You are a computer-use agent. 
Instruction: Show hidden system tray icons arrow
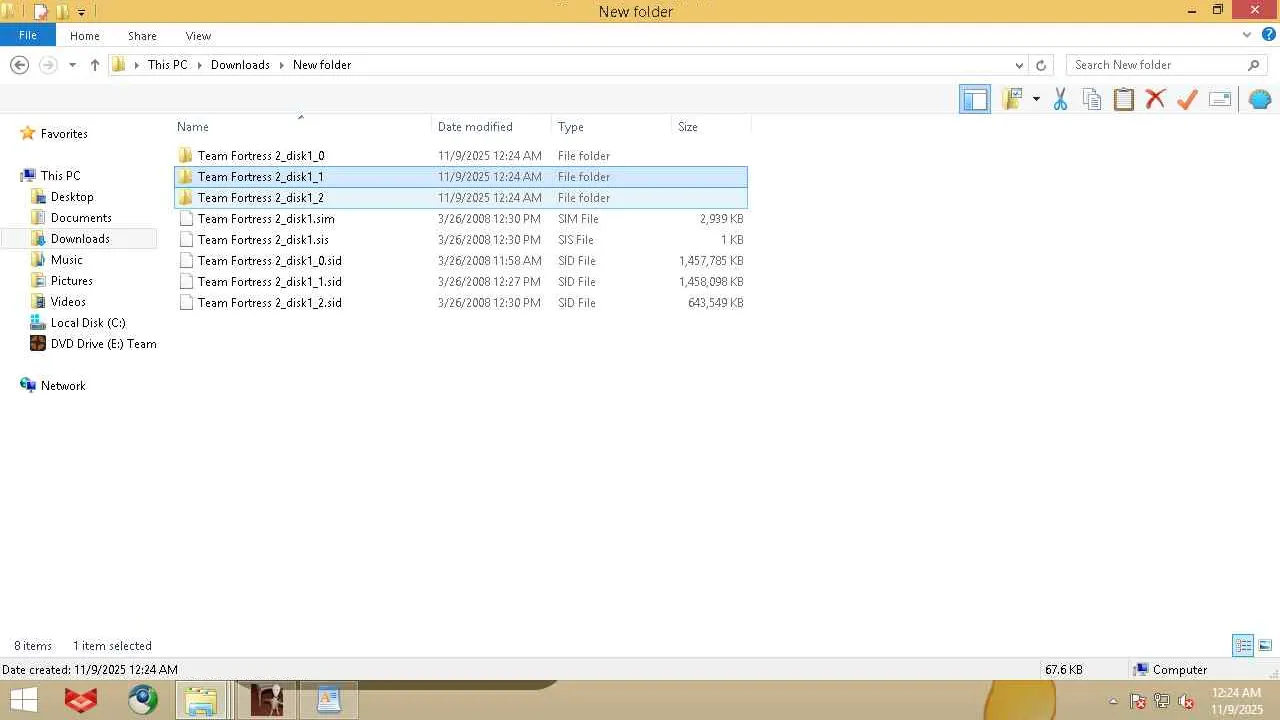click(x=1113, y=701)
